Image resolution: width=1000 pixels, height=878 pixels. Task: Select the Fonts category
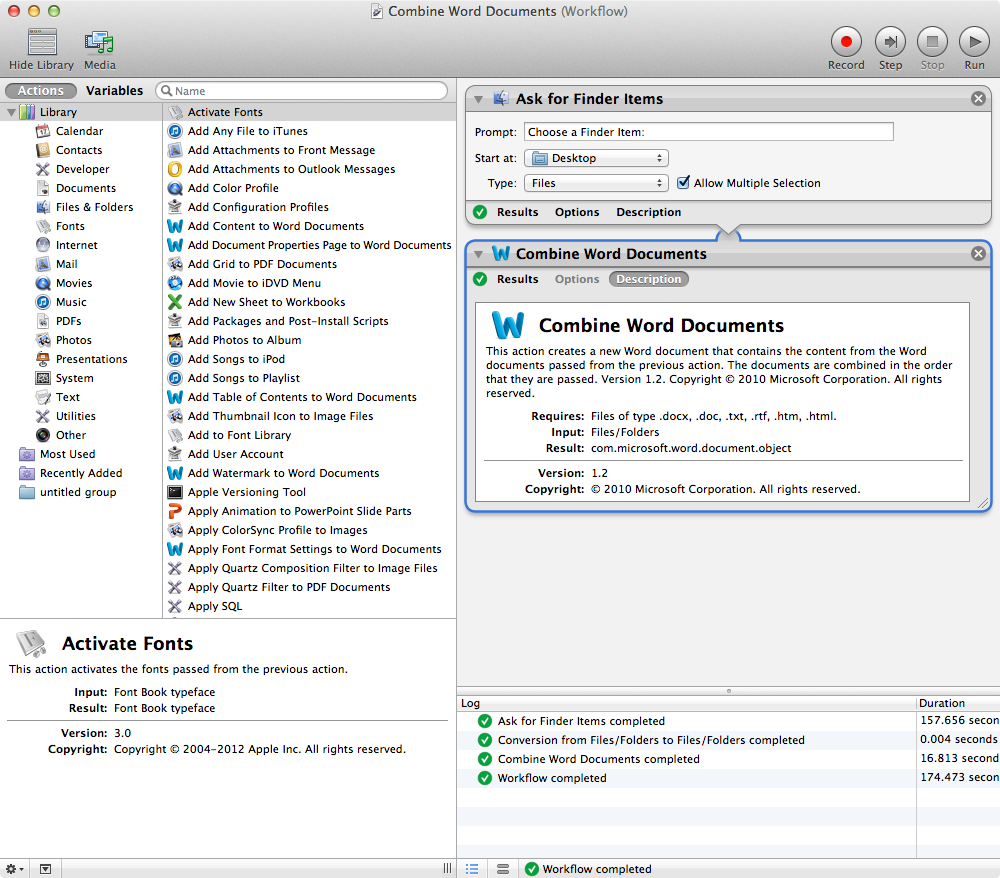[70, 226]
